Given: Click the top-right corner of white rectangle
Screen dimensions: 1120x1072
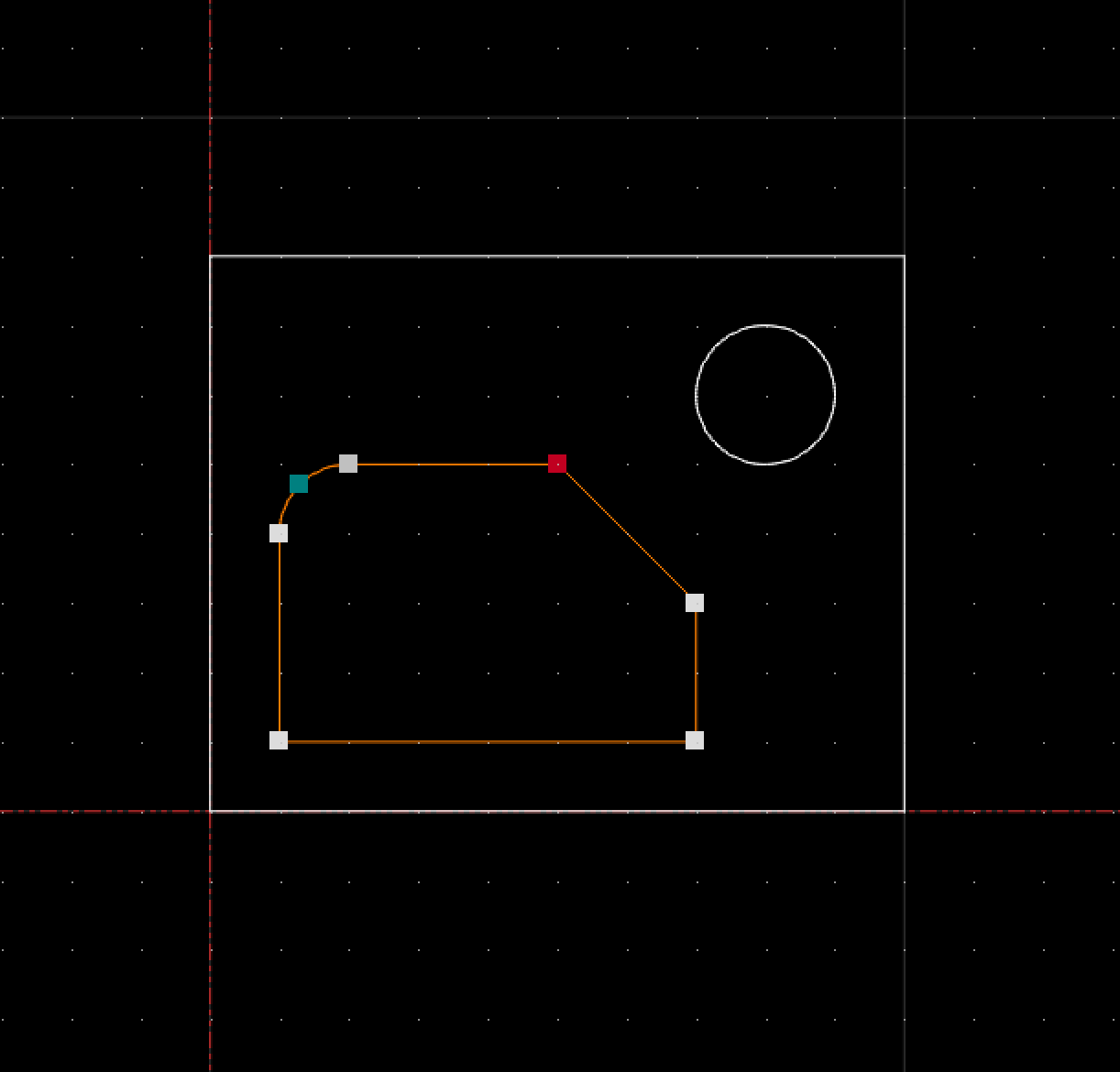Looking at the screenshot, I should pyautogui.click(x=905, y=257).
